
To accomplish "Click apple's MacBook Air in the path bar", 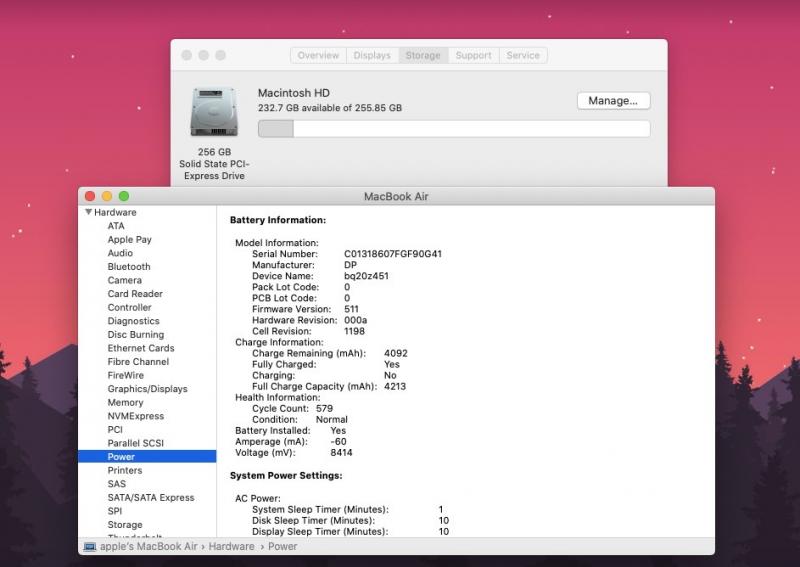I will (148, 547).
